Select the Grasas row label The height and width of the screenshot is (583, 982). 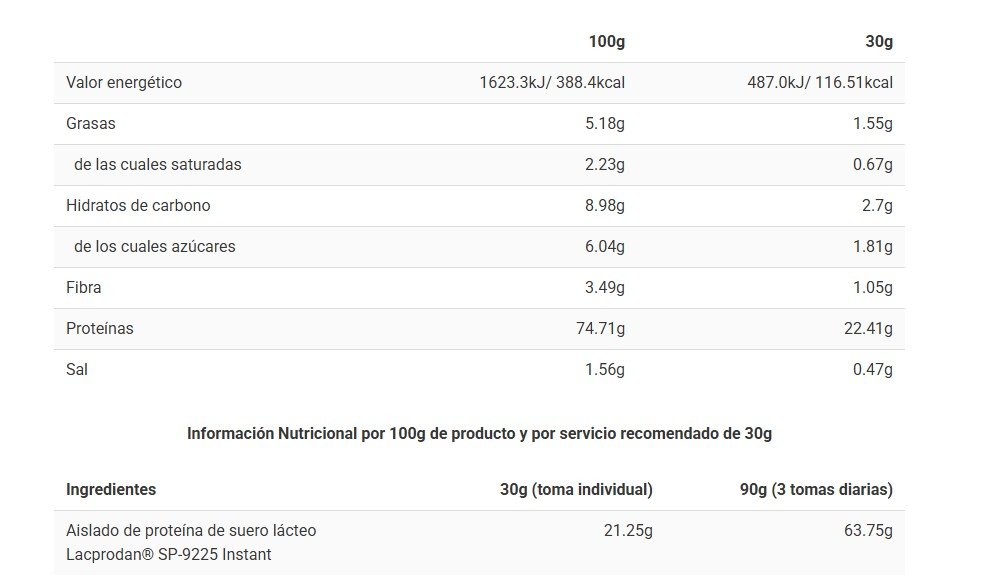pos(91,124)
